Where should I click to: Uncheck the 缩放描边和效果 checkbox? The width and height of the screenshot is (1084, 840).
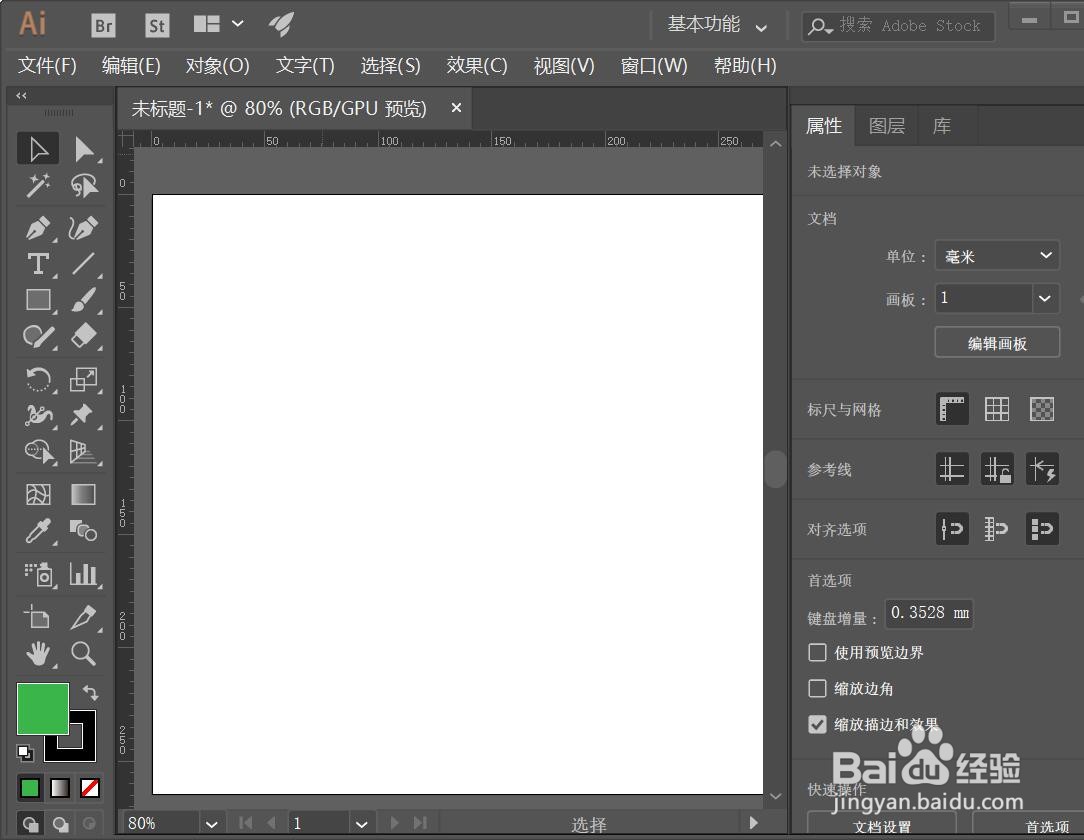pyautogui.click(x=817, y=725)
